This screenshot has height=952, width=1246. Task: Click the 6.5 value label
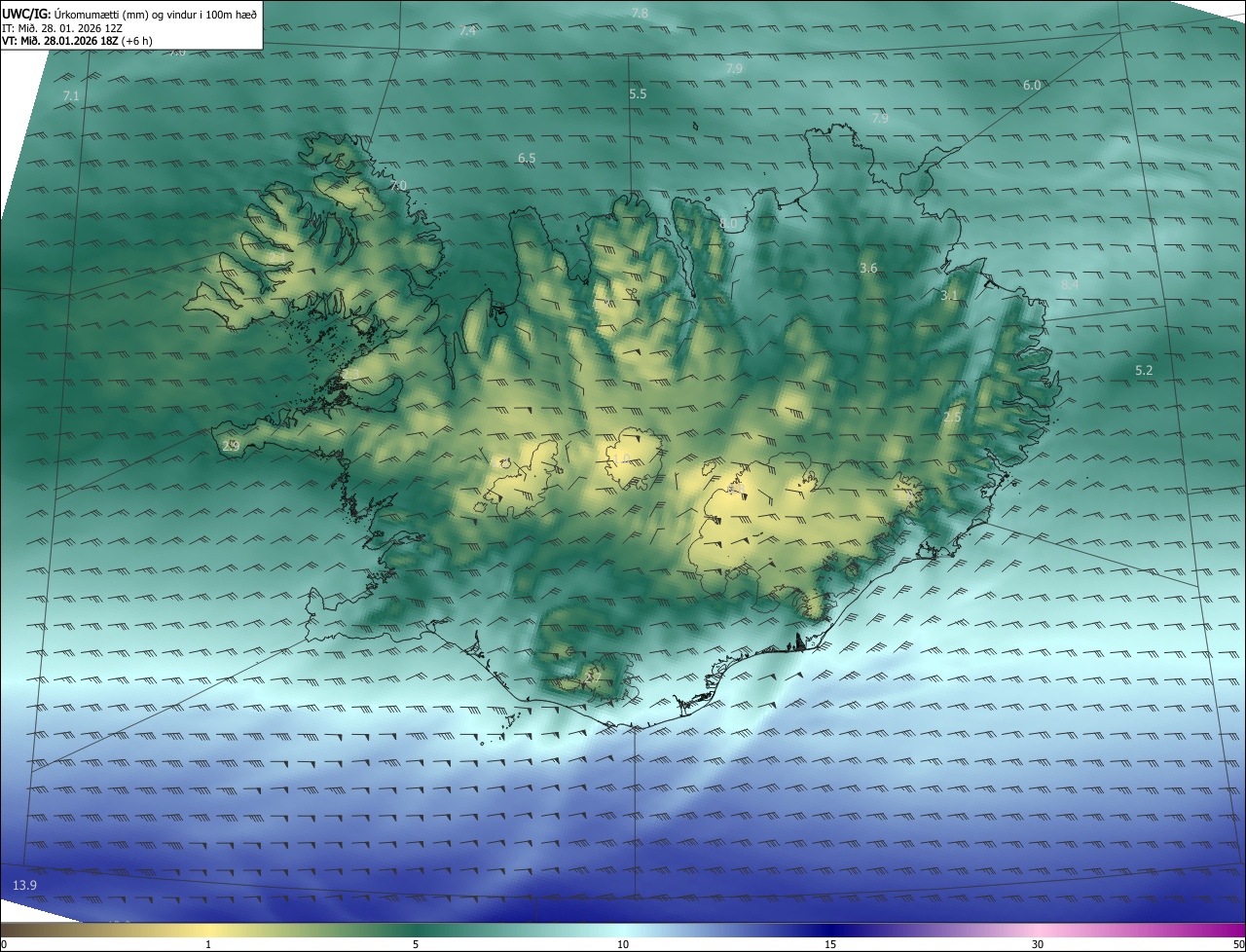(527, 158)
